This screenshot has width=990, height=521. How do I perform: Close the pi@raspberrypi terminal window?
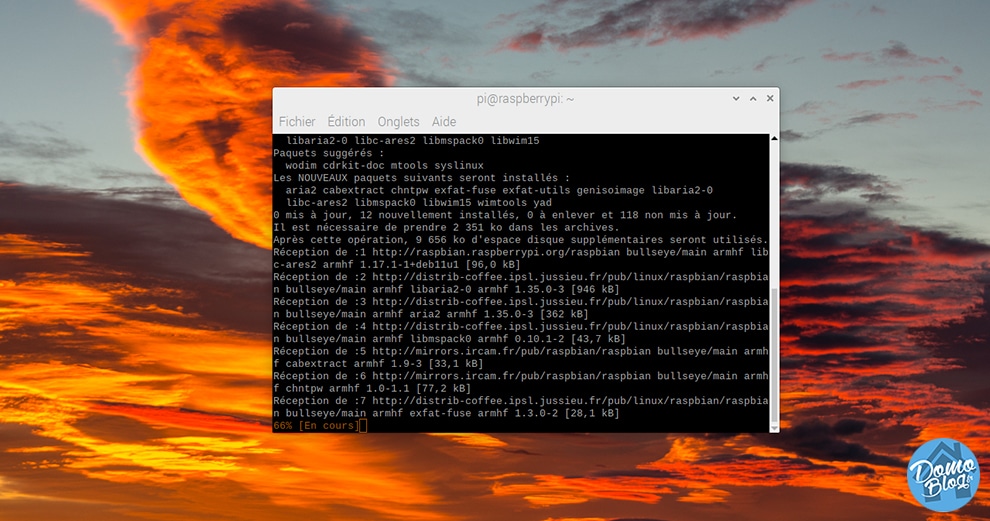(x=770, y=99)
